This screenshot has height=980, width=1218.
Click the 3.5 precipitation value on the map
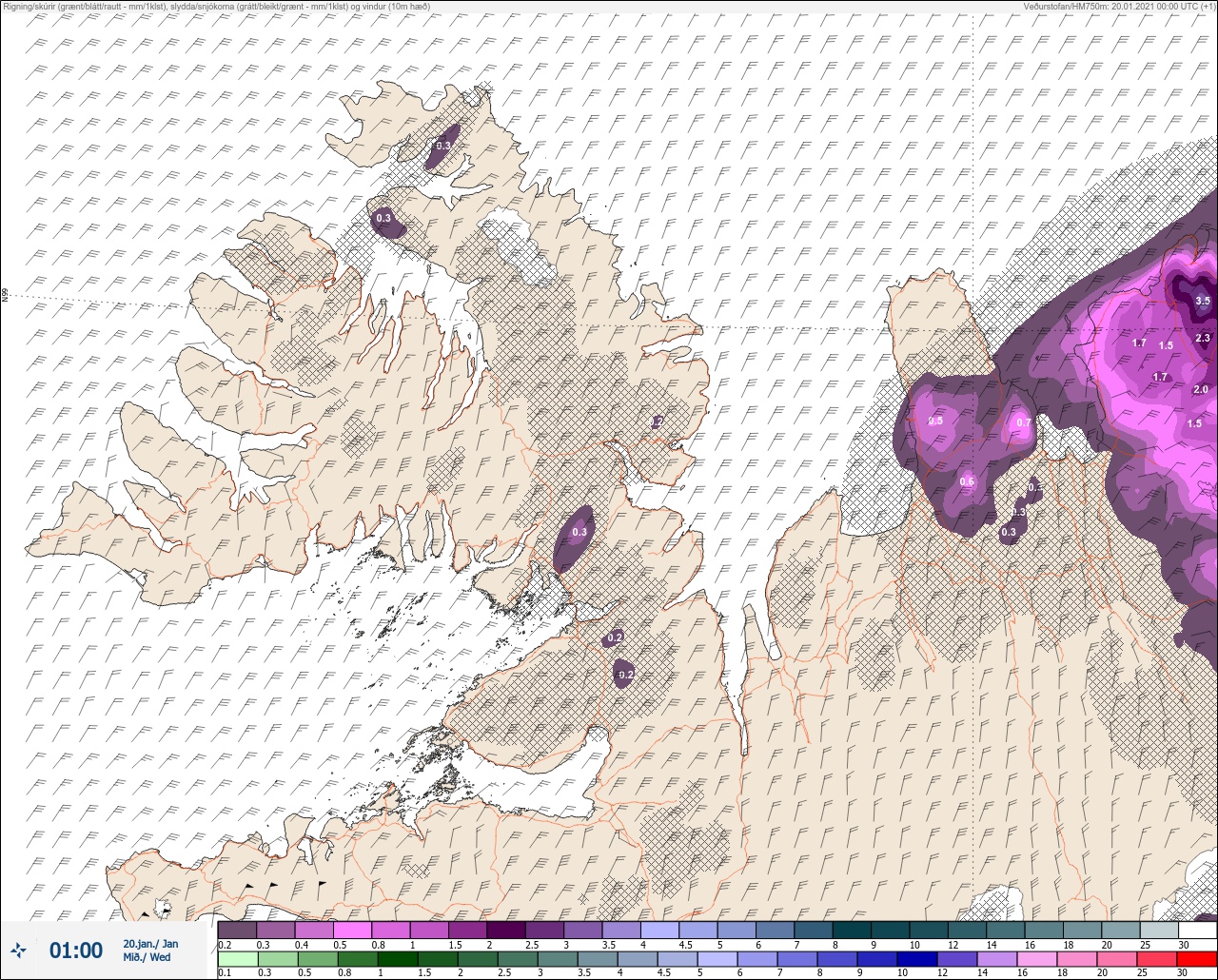coord(1202,301)
